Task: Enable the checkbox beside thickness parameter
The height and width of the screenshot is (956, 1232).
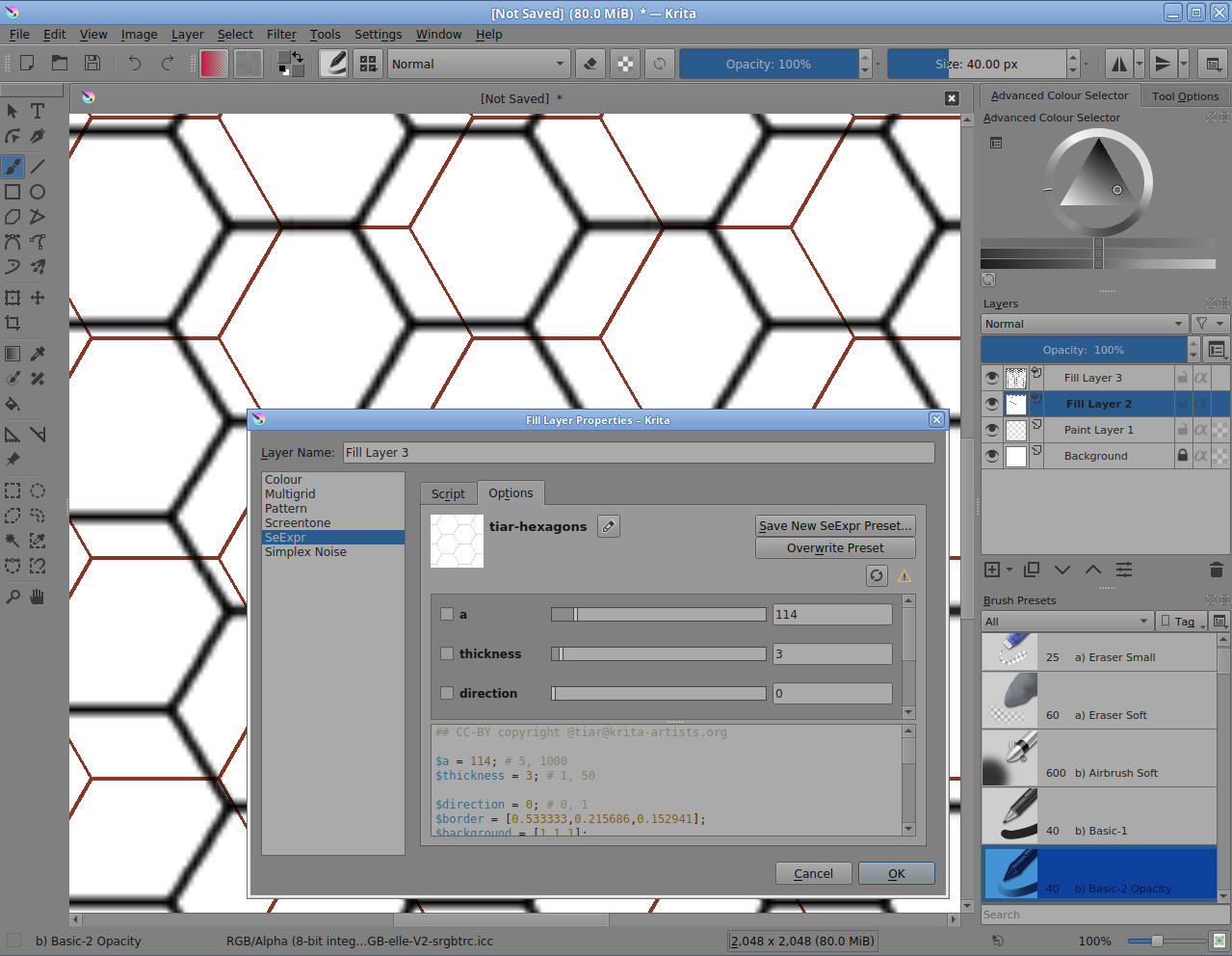Action: pos(446,653)
